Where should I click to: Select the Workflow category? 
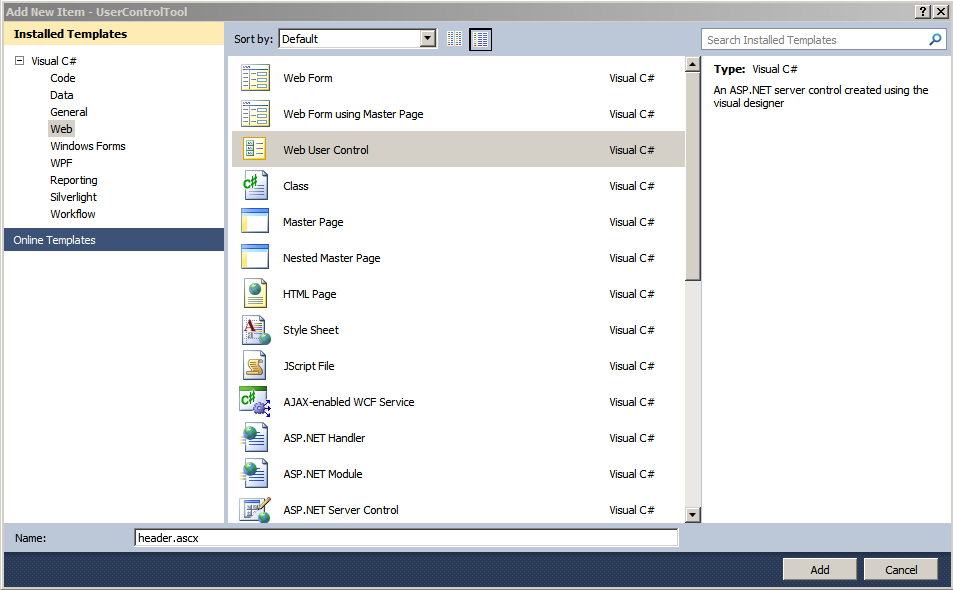(72, 214)
